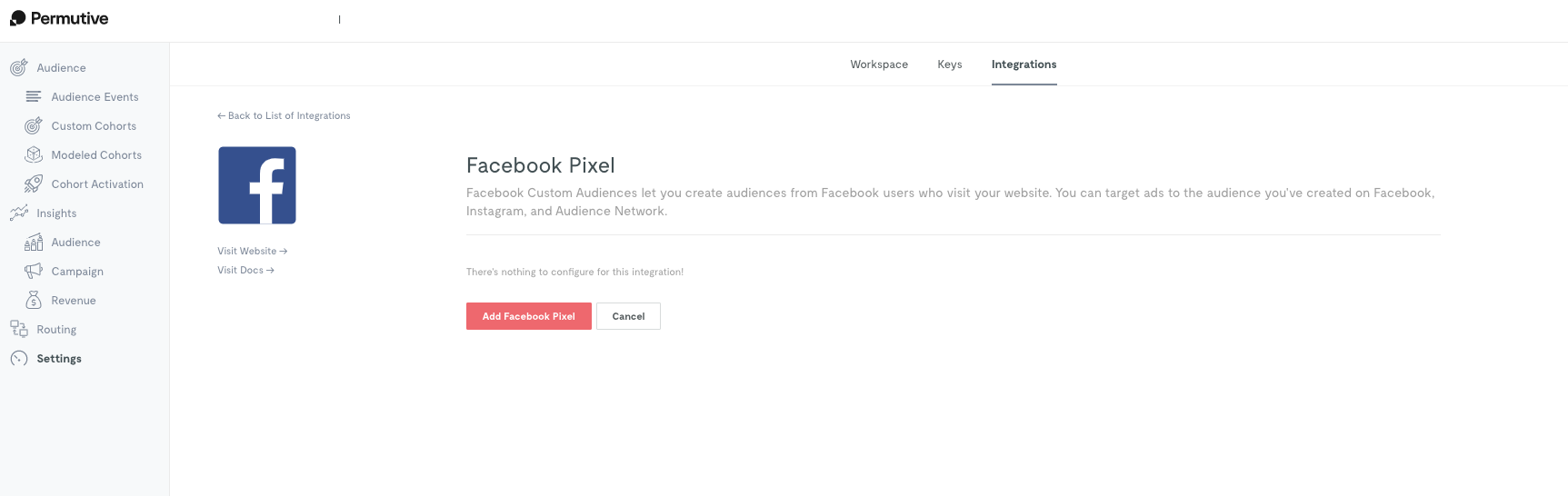The image size is (1568, 496).
Task: Open Insights chart icon
Action: click(18, 213)
